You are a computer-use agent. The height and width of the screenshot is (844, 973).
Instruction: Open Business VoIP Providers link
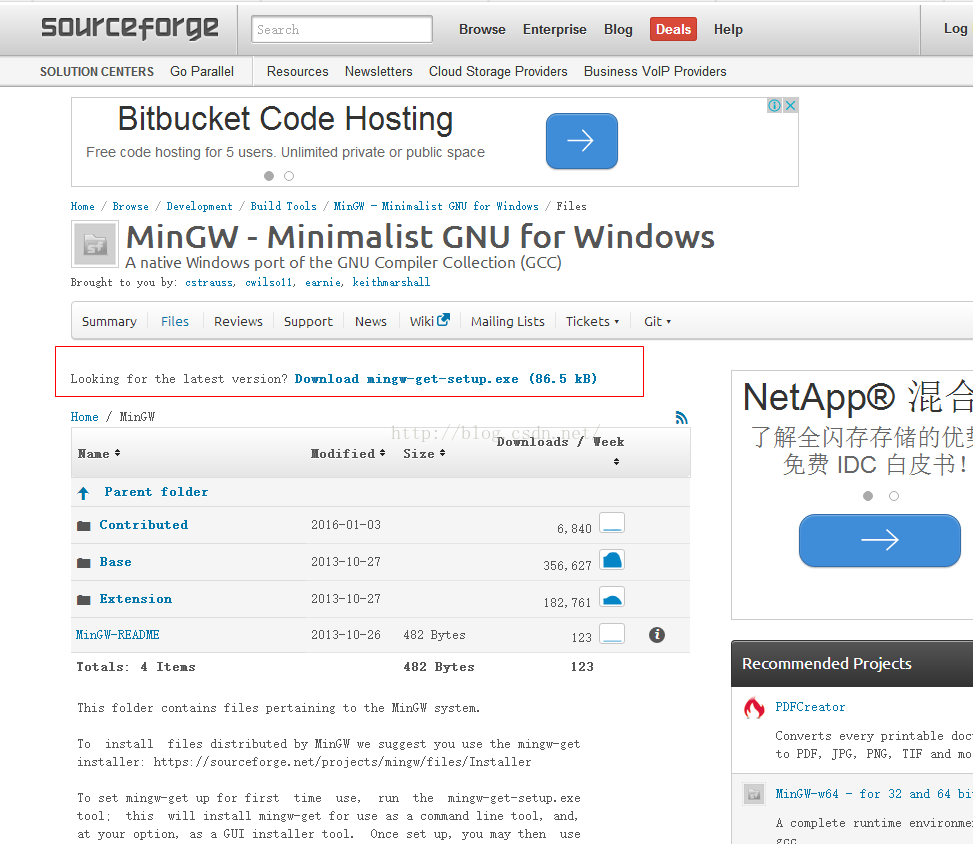point(655,71)
